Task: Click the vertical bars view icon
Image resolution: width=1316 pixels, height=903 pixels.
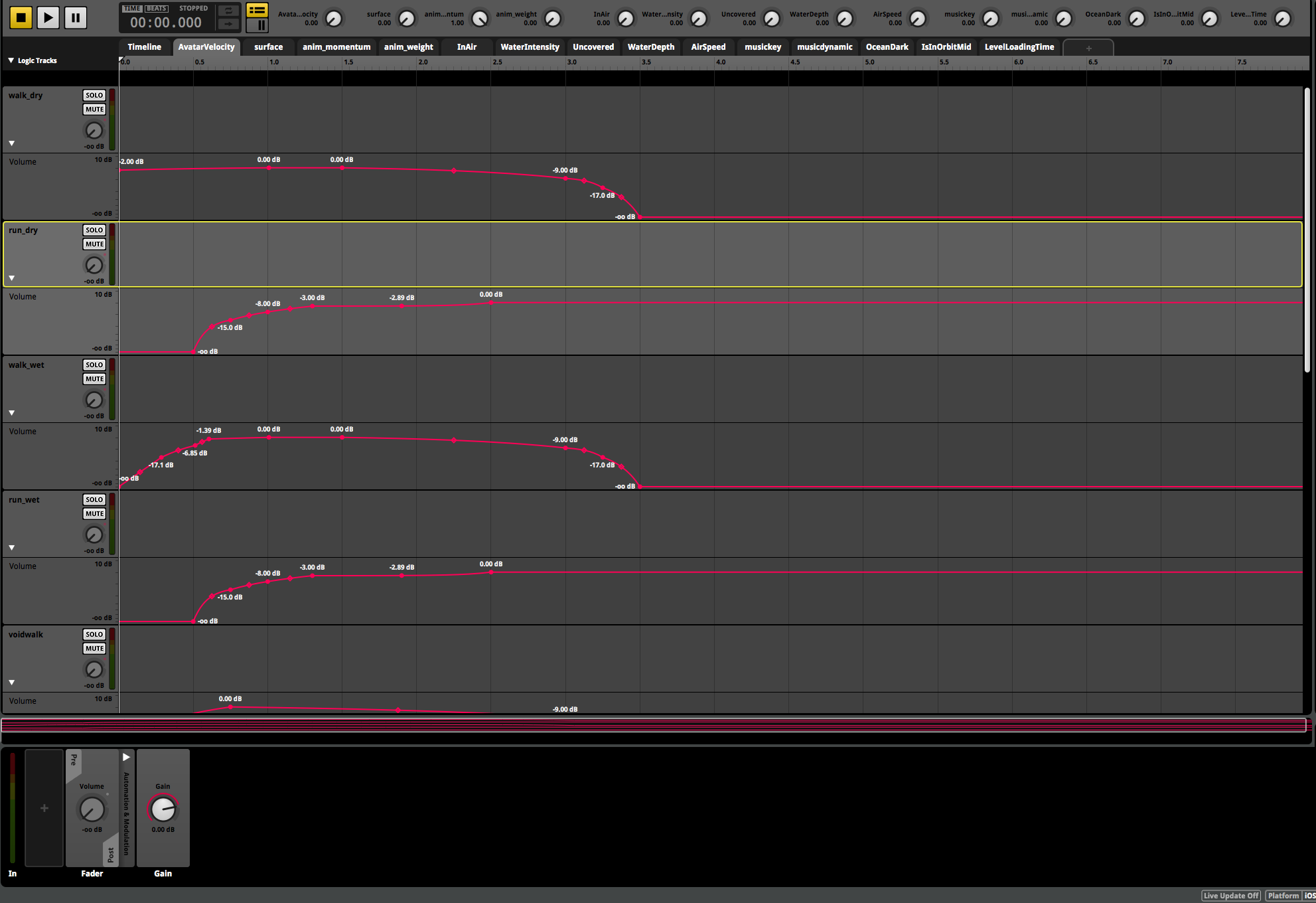Action: (x=257, y=25)
